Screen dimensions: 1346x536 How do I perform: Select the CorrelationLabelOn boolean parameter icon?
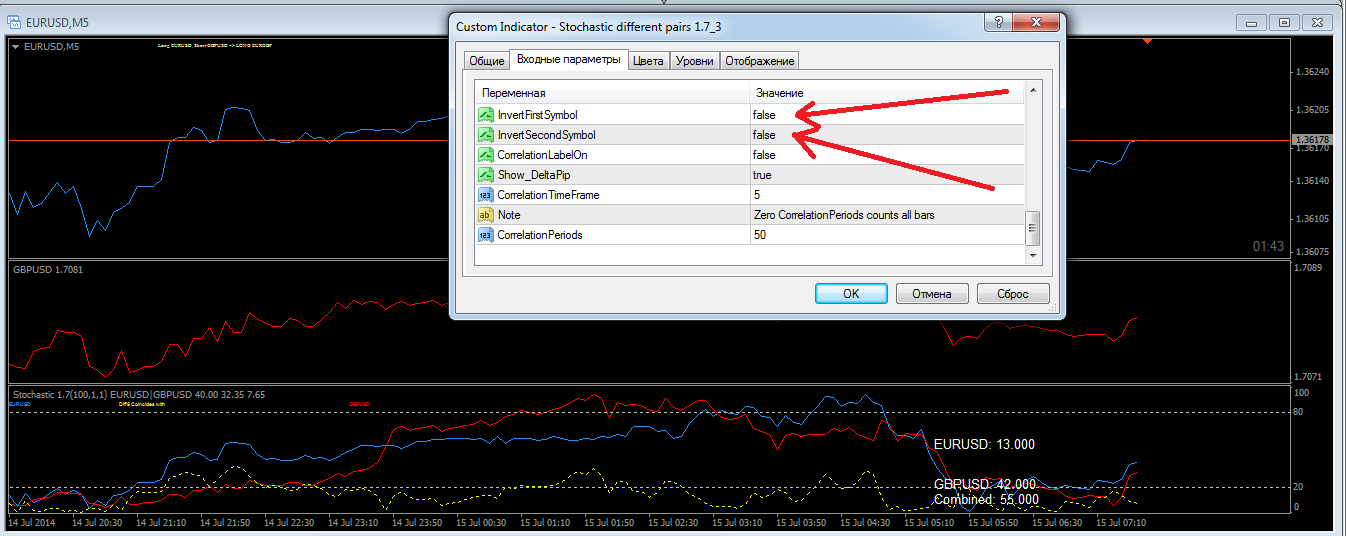486,155
